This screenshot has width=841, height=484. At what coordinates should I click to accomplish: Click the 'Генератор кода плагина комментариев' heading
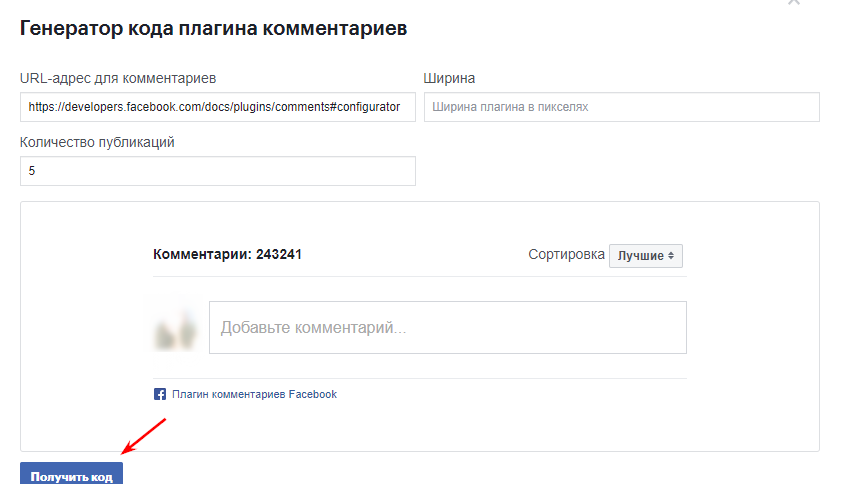coord(213,28)
